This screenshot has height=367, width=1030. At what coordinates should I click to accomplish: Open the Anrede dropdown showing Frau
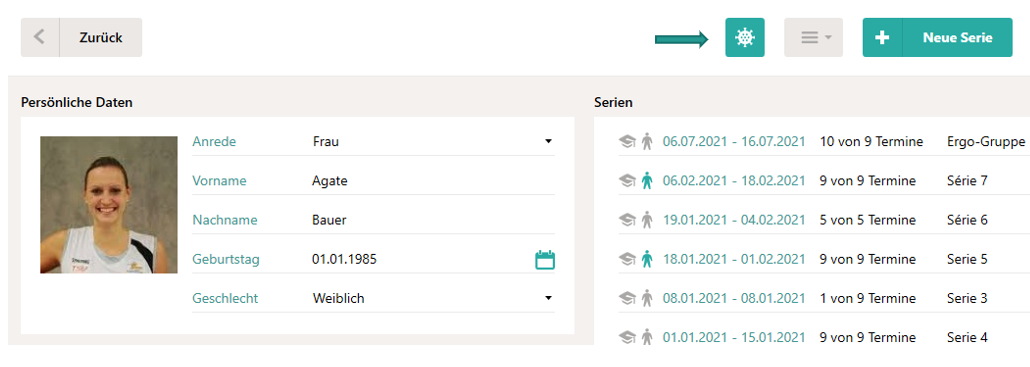point(433,141)
